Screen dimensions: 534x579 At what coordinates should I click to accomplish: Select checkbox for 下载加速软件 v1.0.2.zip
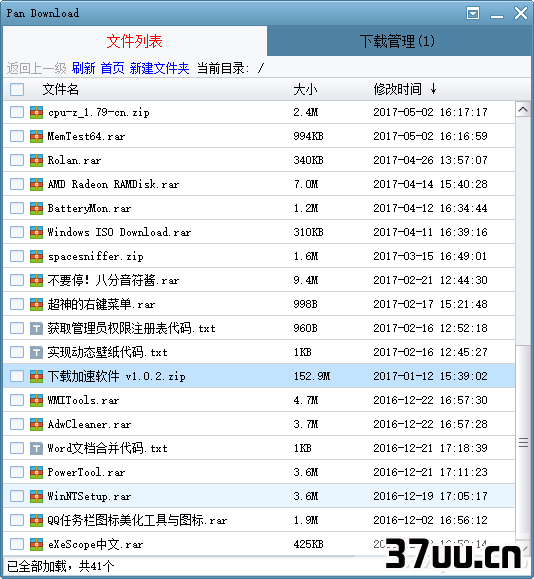17,376
